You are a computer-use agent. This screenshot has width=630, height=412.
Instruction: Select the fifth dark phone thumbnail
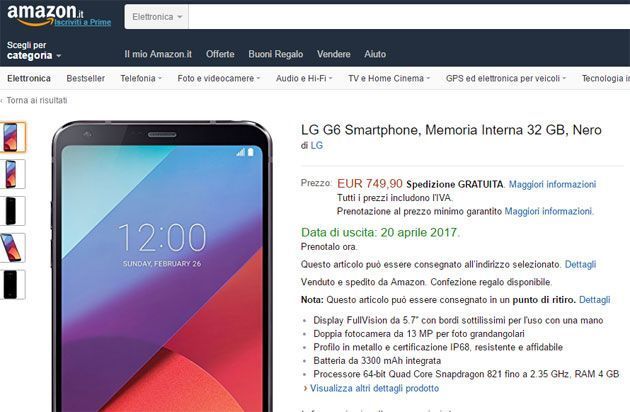click(11, 285)
